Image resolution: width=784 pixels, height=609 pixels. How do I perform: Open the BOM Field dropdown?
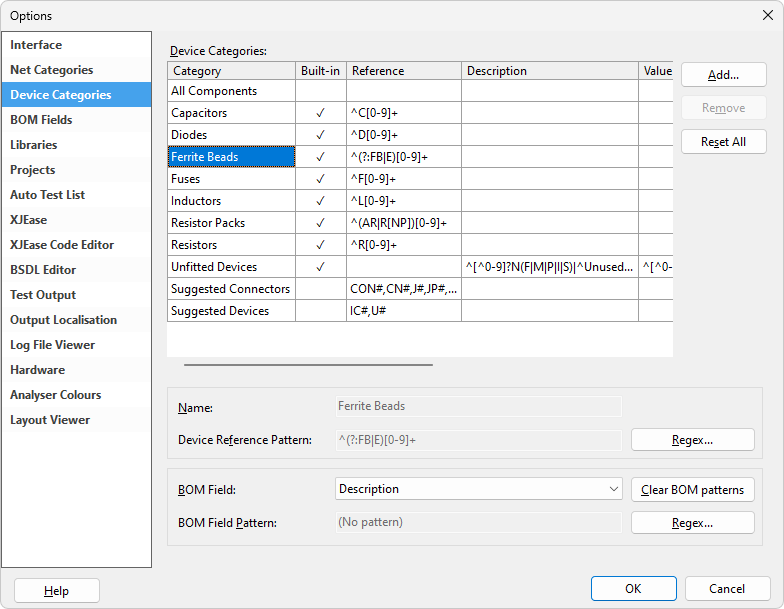click(x=479, y=489)
